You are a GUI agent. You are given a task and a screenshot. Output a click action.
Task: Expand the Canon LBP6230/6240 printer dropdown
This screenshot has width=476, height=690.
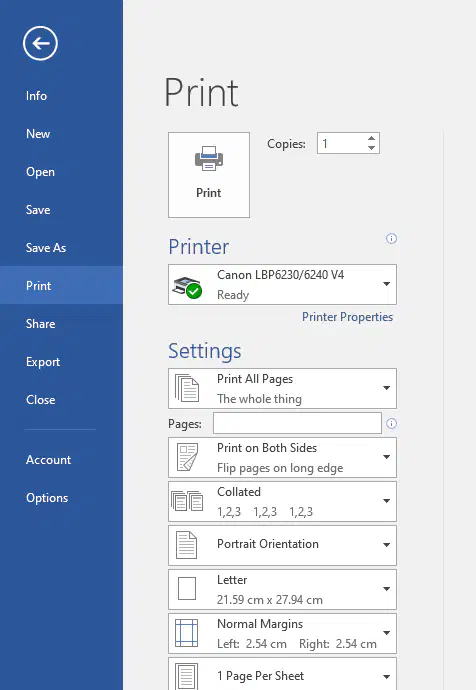click(x=282, y=284)
